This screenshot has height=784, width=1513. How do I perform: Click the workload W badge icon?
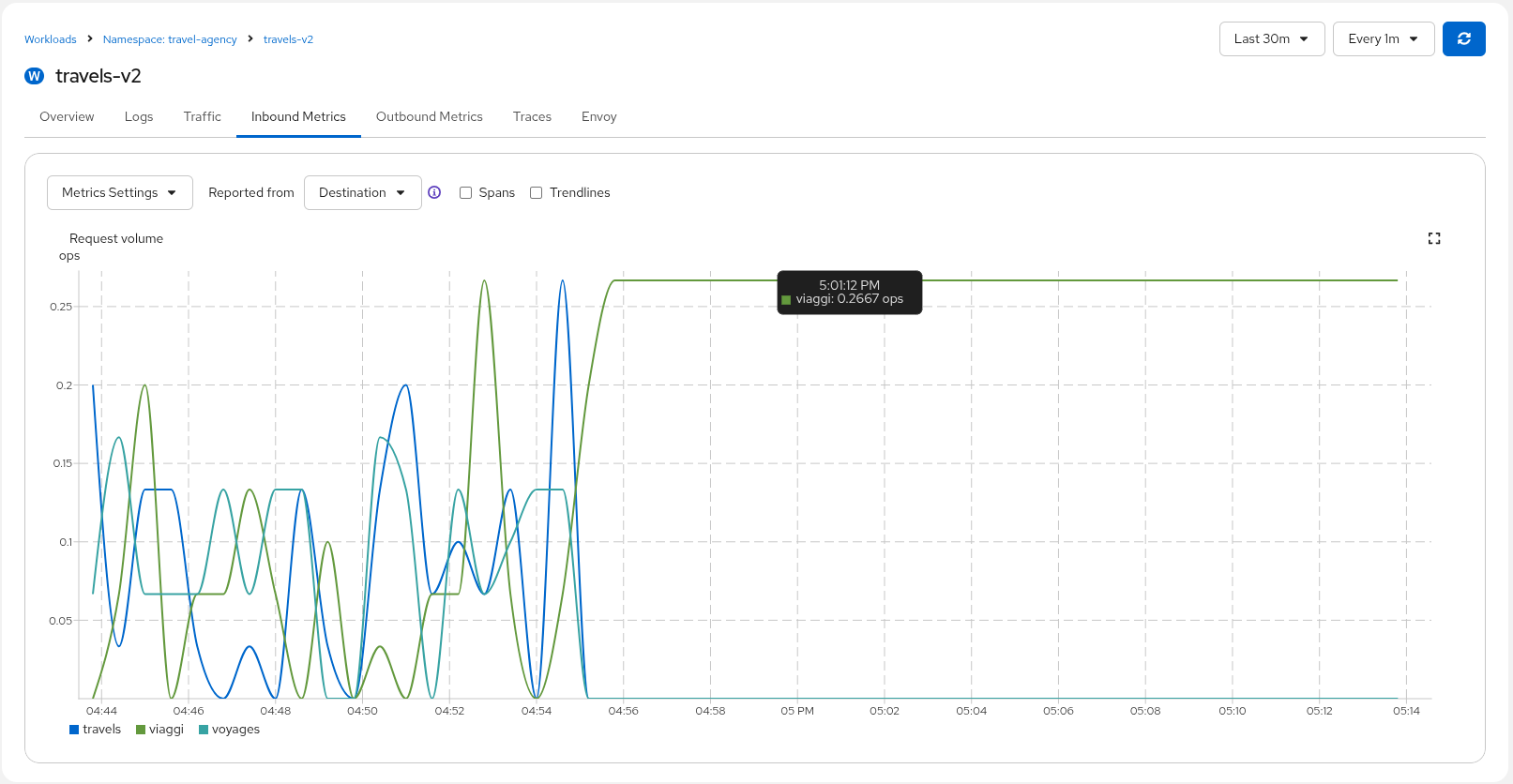pyautogui.click(x=35, y=76)
